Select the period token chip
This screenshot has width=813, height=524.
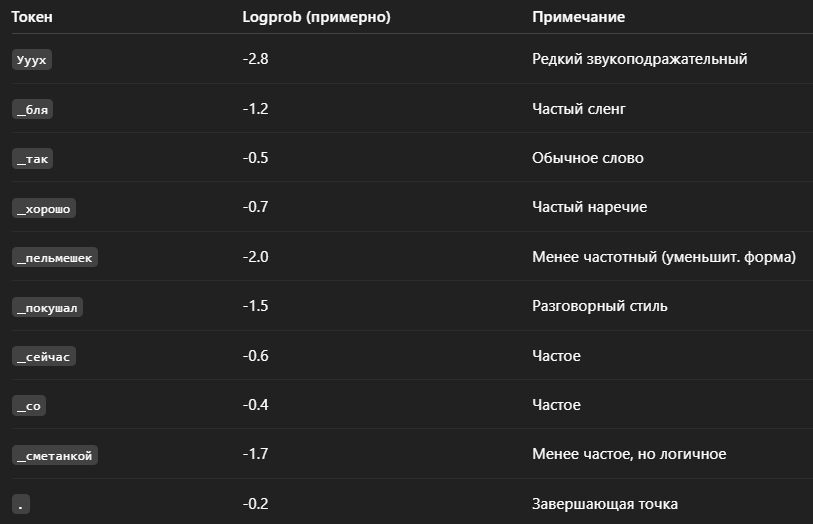pos(21,504)
